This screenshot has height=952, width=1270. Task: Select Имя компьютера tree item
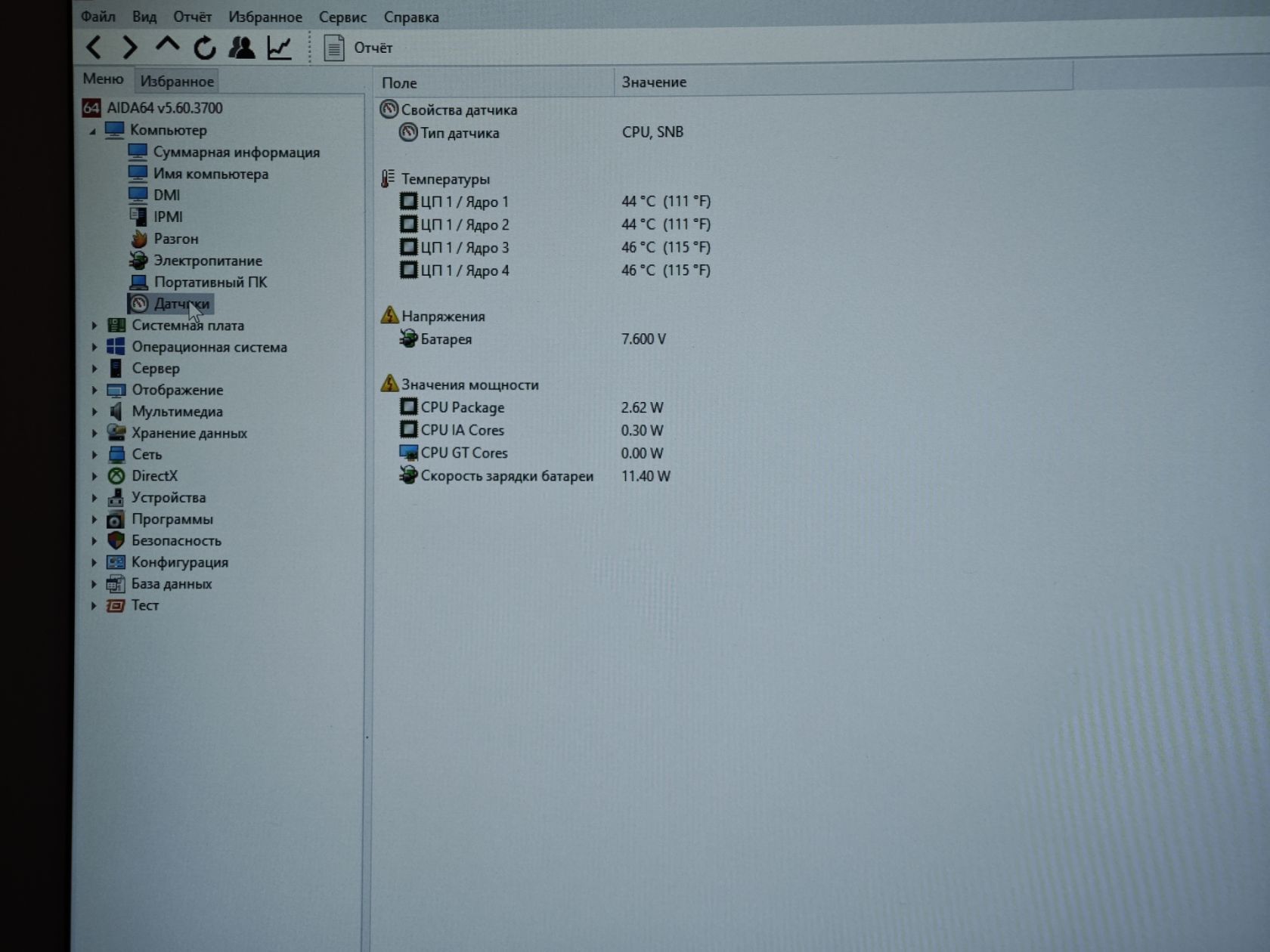[x=211, y=174]
